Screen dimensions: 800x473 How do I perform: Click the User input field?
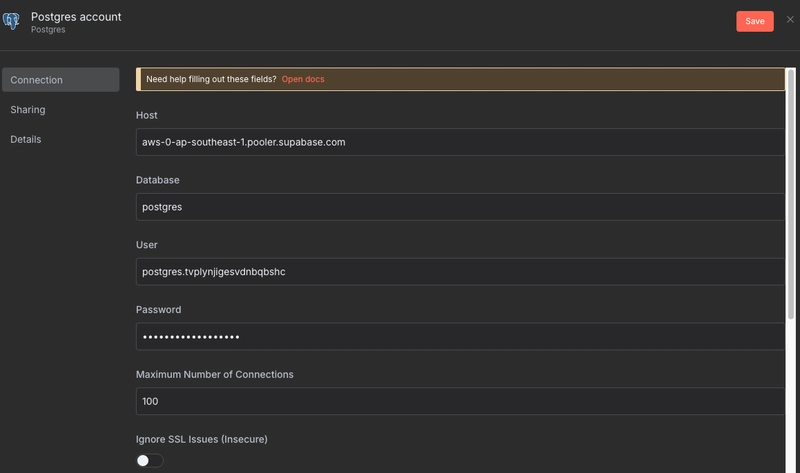click(x=460, y=271)
